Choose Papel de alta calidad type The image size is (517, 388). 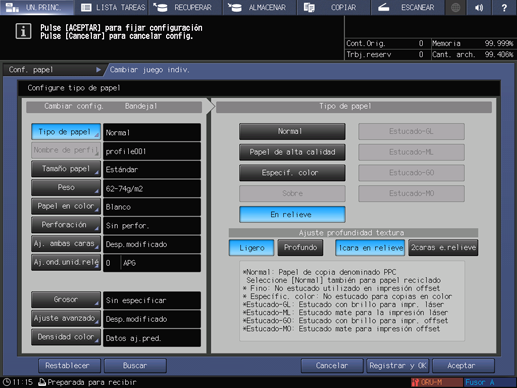pyautogui.click(x=292, y=152)
